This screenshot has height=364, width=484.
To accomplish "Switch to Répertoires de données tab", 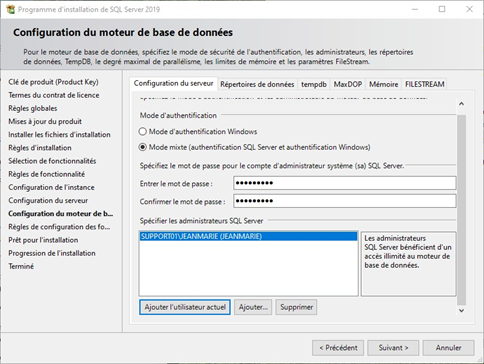I will 257,84.
